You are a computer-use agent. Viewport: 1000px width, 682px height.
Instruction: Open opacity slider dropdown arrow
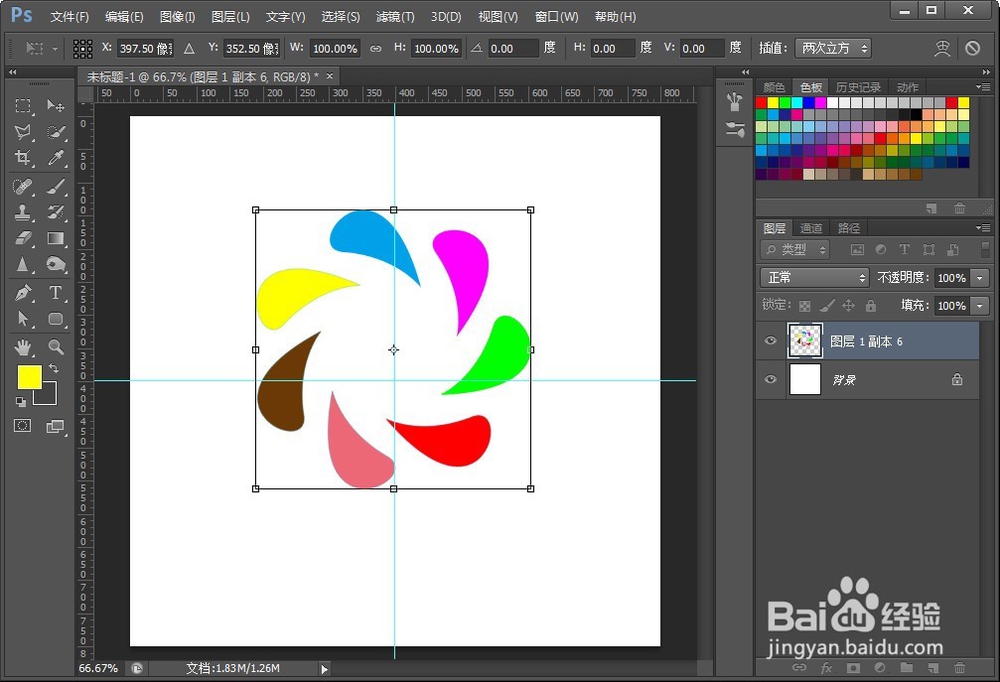(980, 278)
